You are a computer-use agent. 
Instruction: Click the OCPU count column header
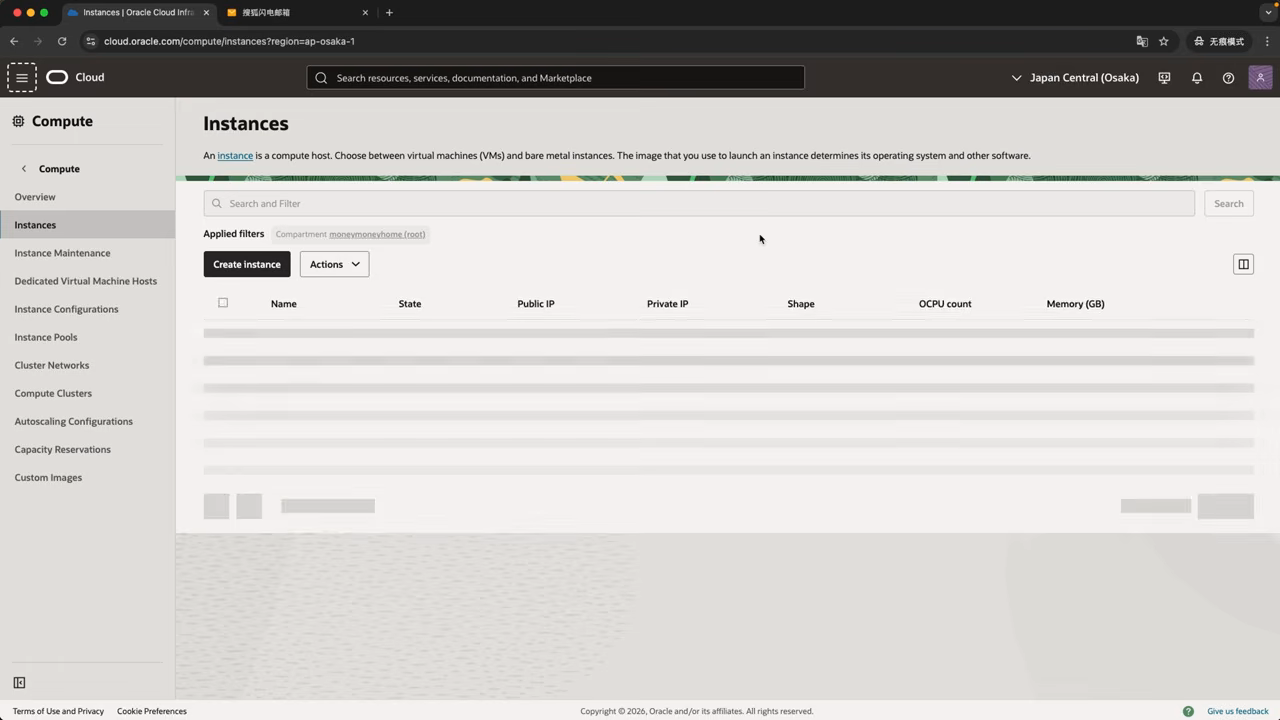coord(945,303)
